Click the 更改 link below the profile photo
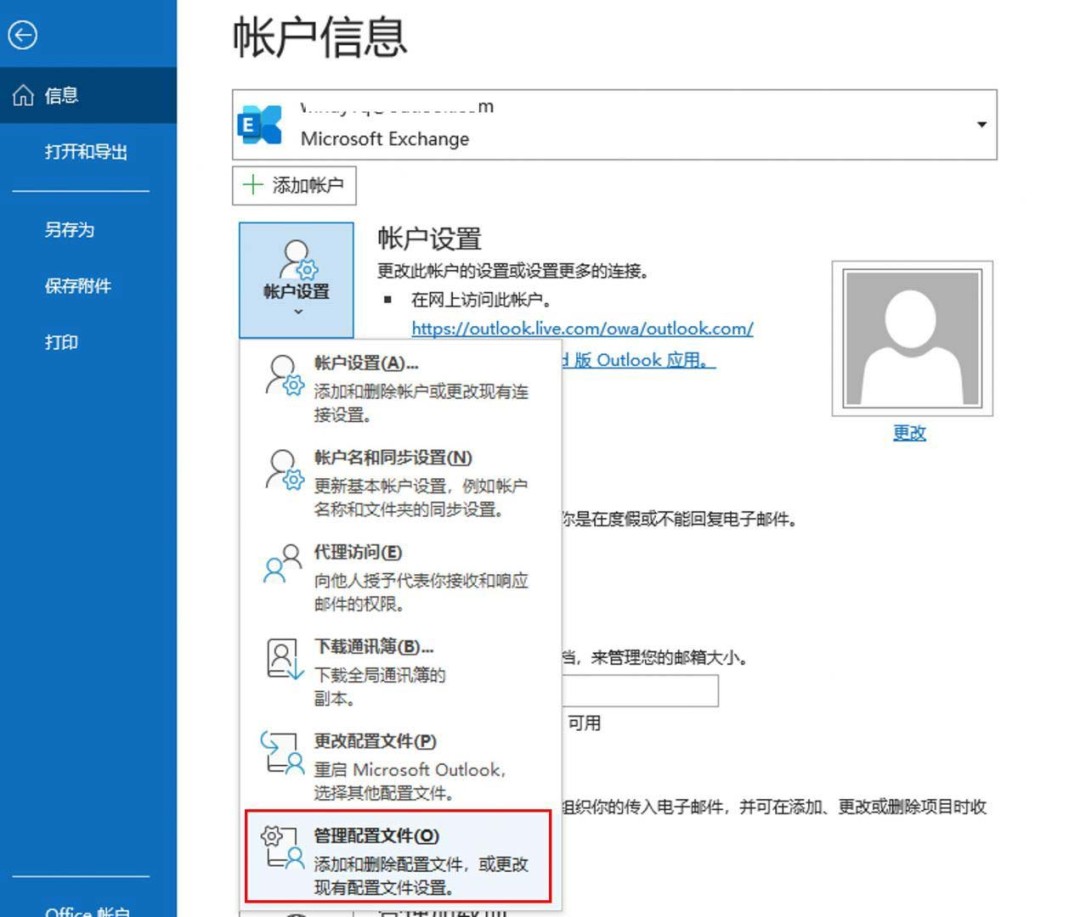 pyautogui.click(x=908, y=432)
